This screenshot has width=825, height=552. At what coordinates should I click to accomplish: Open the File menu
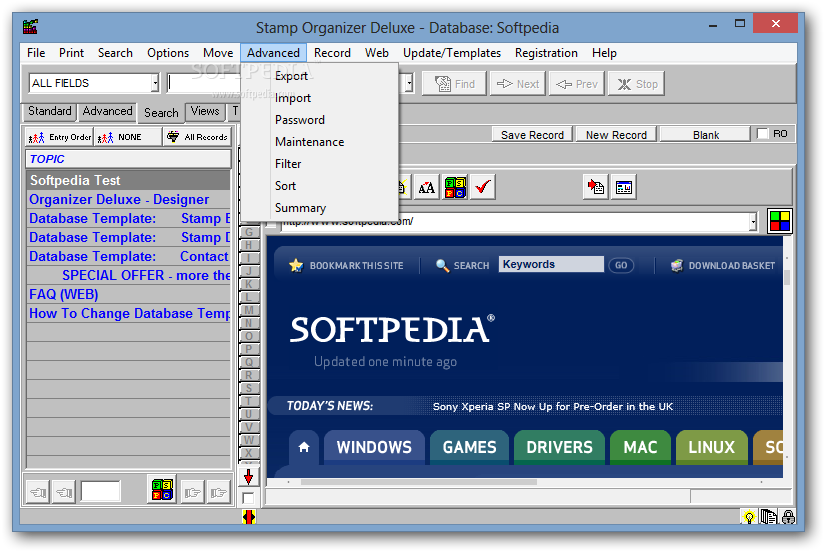coord(36,53)
